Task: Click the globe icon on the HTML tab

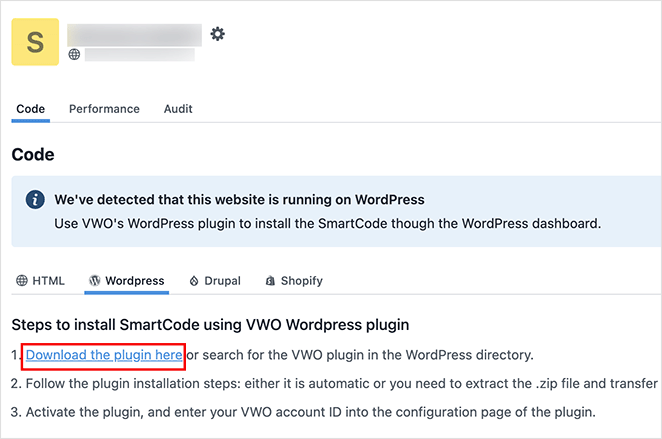Action: [21, 281]
